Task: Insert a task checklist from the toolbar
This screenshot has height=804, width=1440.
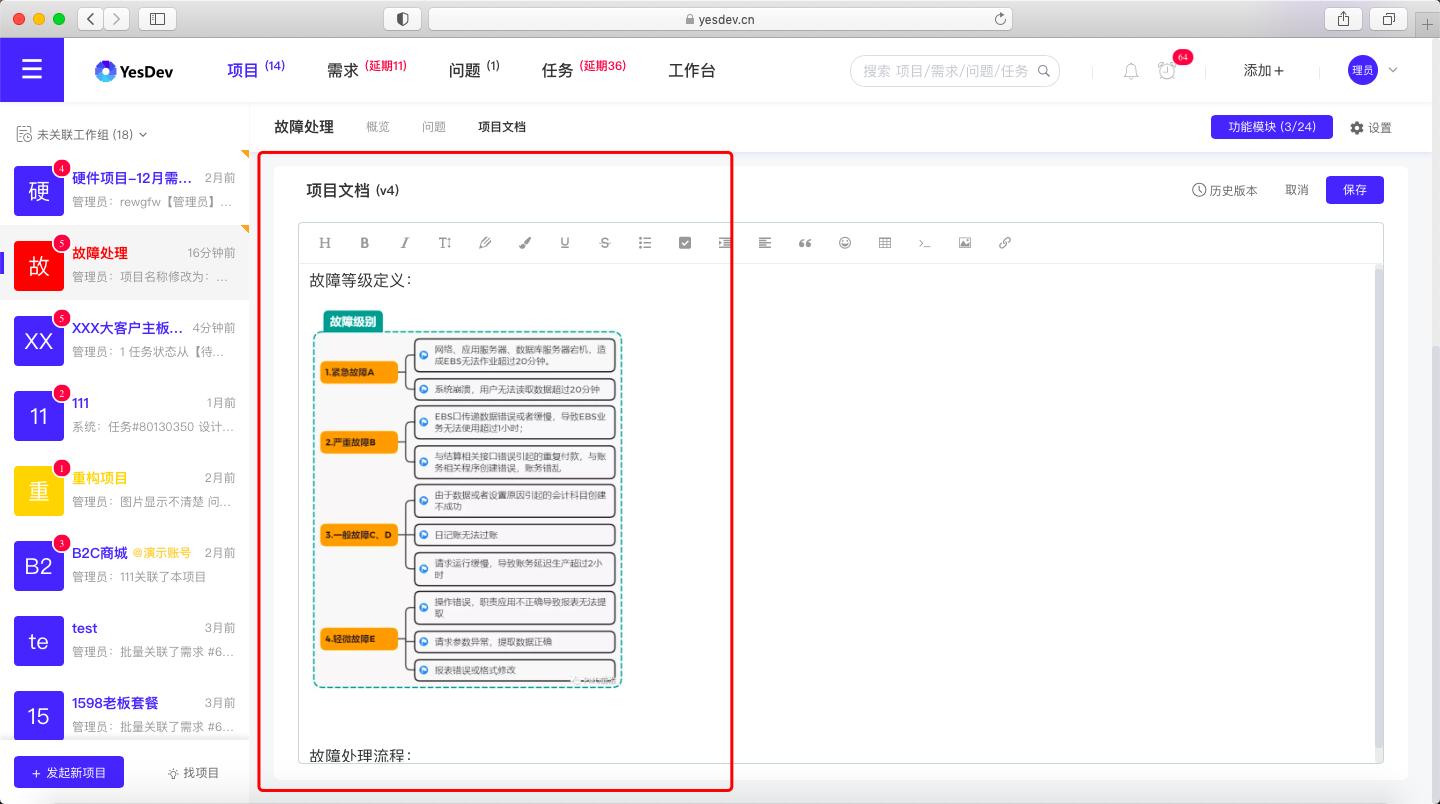Action: tap(684, 242)
